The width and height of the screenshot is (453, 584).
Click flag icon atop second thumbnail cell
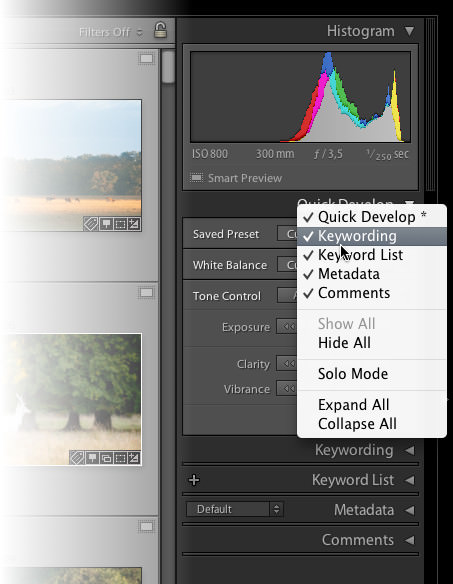coord(146,293)
